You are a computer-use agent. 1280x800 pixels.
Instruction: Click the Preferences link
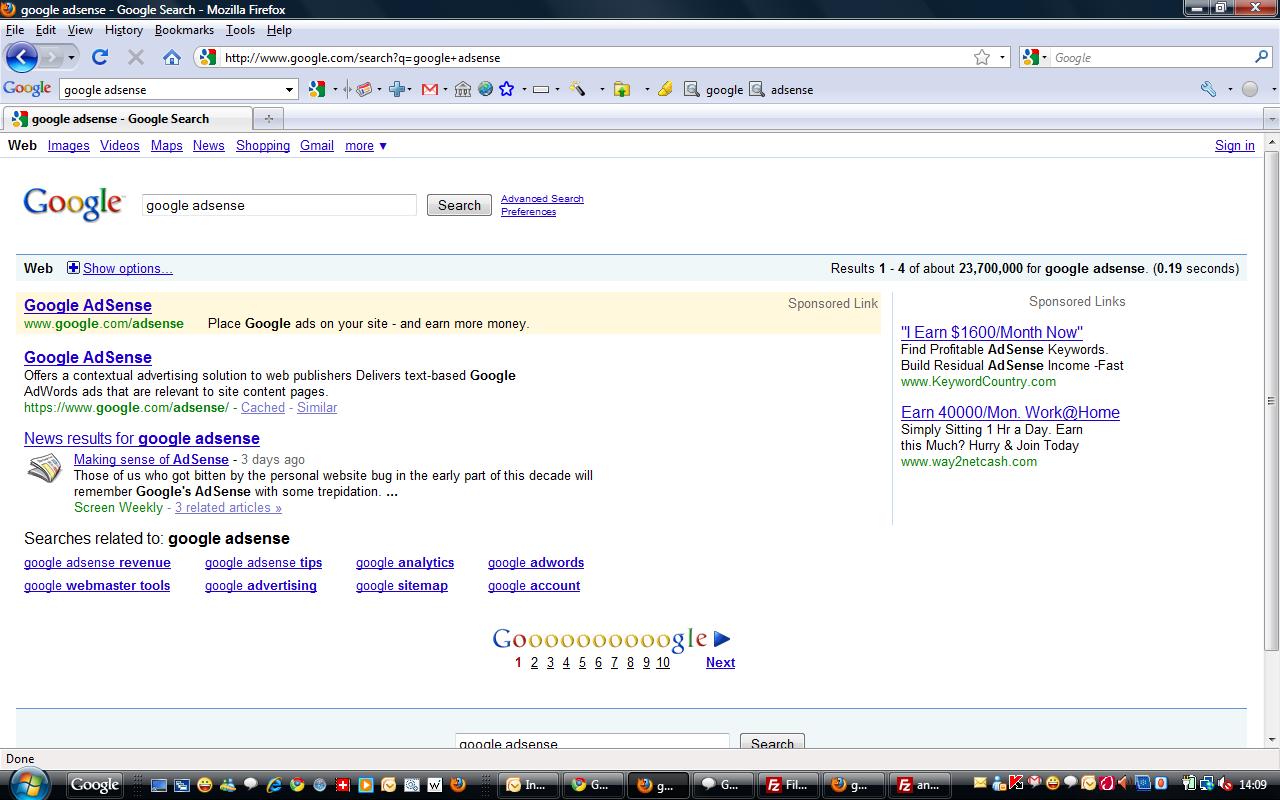(528, 212)
